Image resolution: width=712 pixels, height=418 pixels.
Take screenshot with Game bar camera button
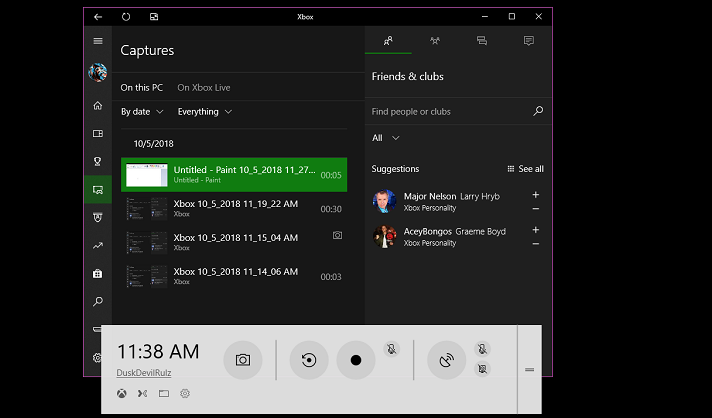click(x=243, y=360)
